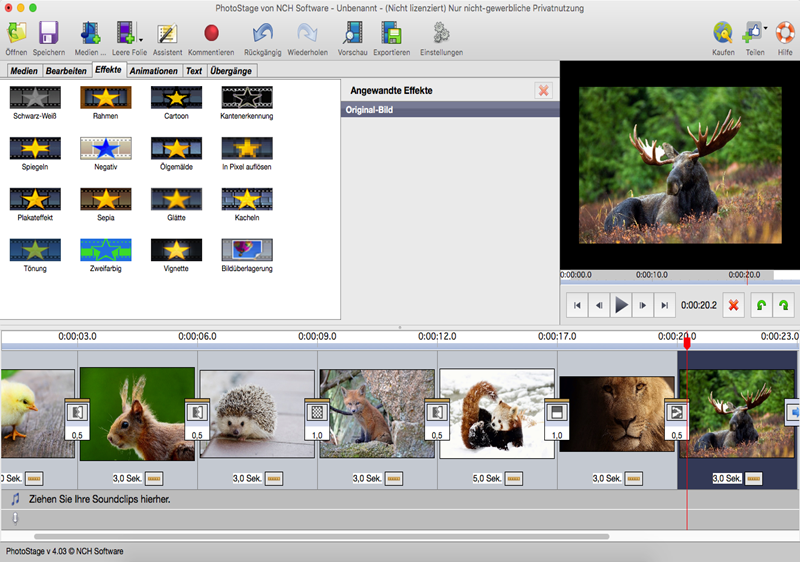
Task: Click the red playhead marker on timeline
Action: pos(687,342)
